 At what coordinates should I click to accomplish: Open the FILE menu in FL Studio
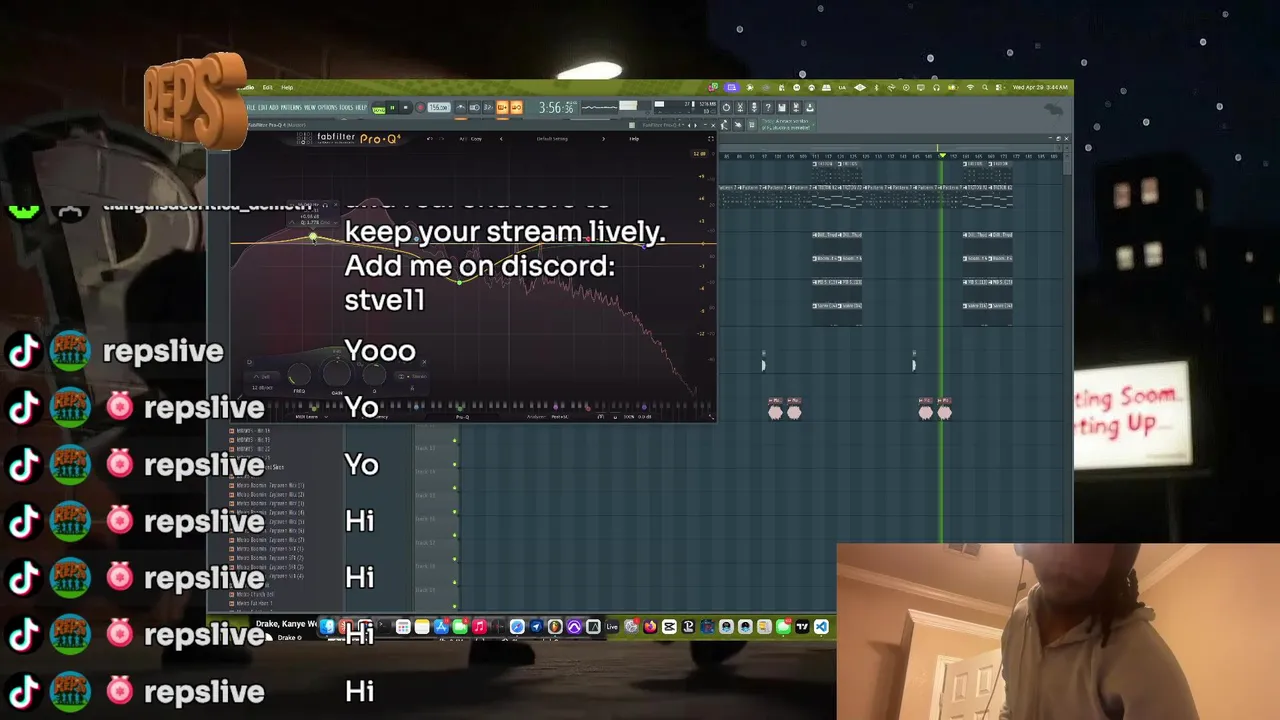click(251, 108)
